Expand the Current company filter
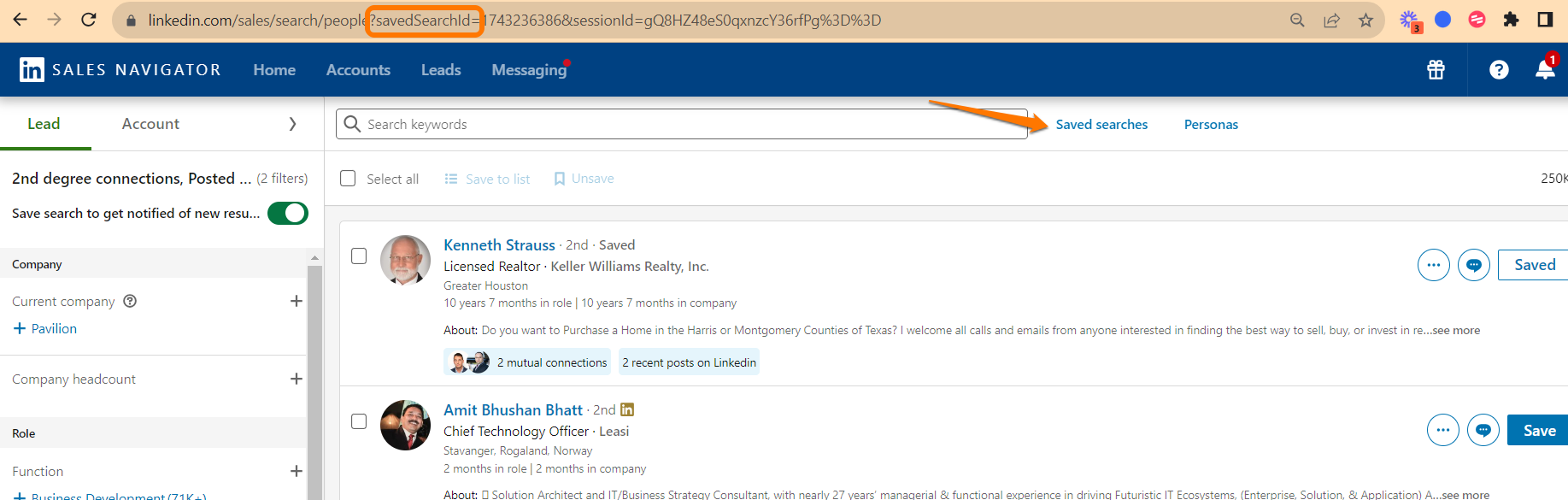 (297, 301)
